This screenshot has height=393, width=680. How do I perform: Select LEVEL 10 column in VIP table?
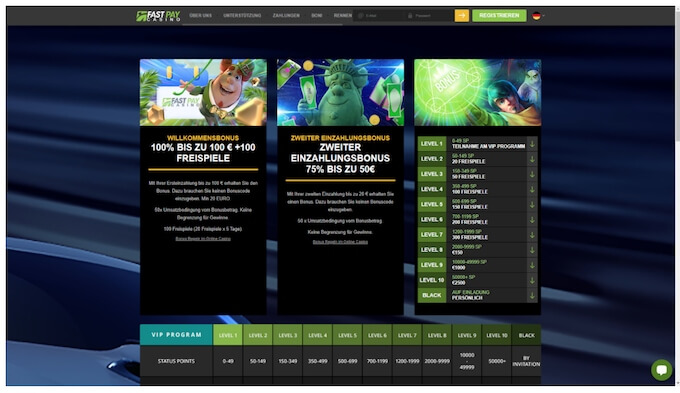tap(497, 335)
